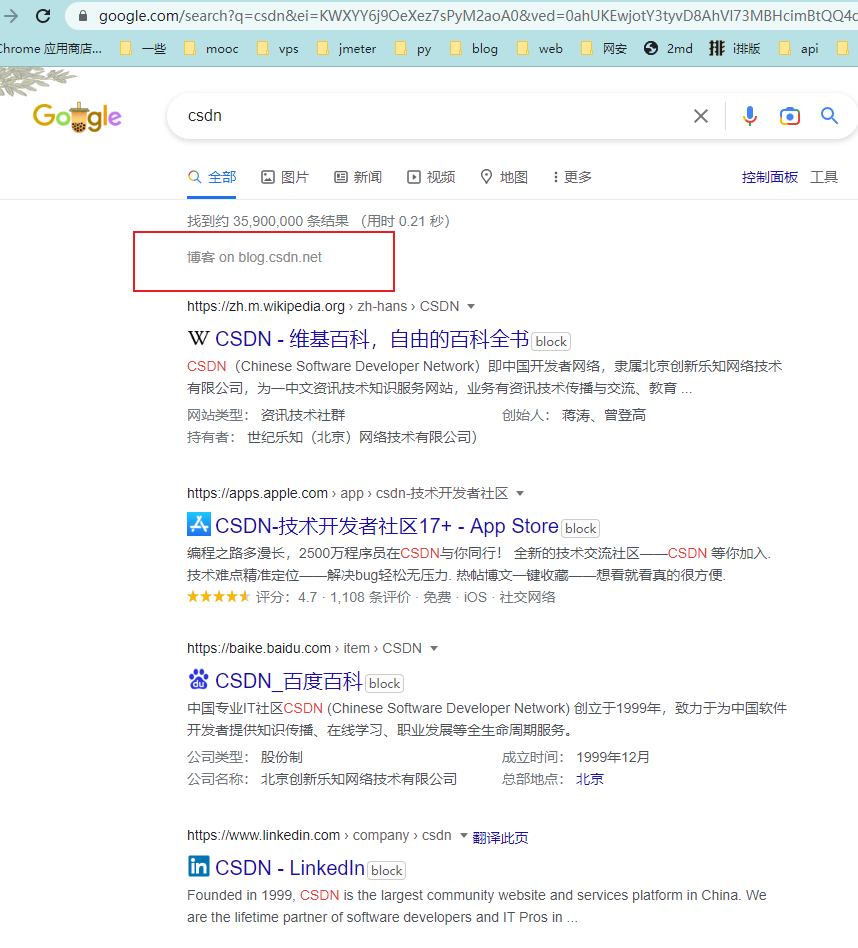
Task: Block the Wikipedia result
Action: (x=551, y=342)
